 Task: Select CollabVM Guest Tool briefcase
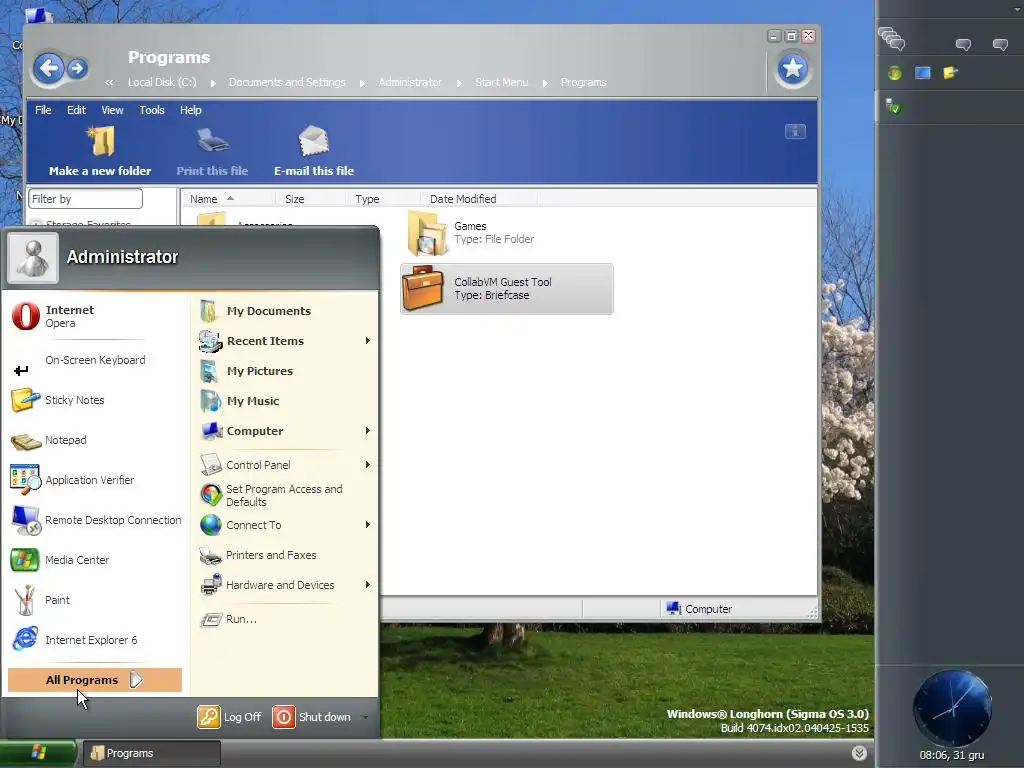click(x=507, y=289)
